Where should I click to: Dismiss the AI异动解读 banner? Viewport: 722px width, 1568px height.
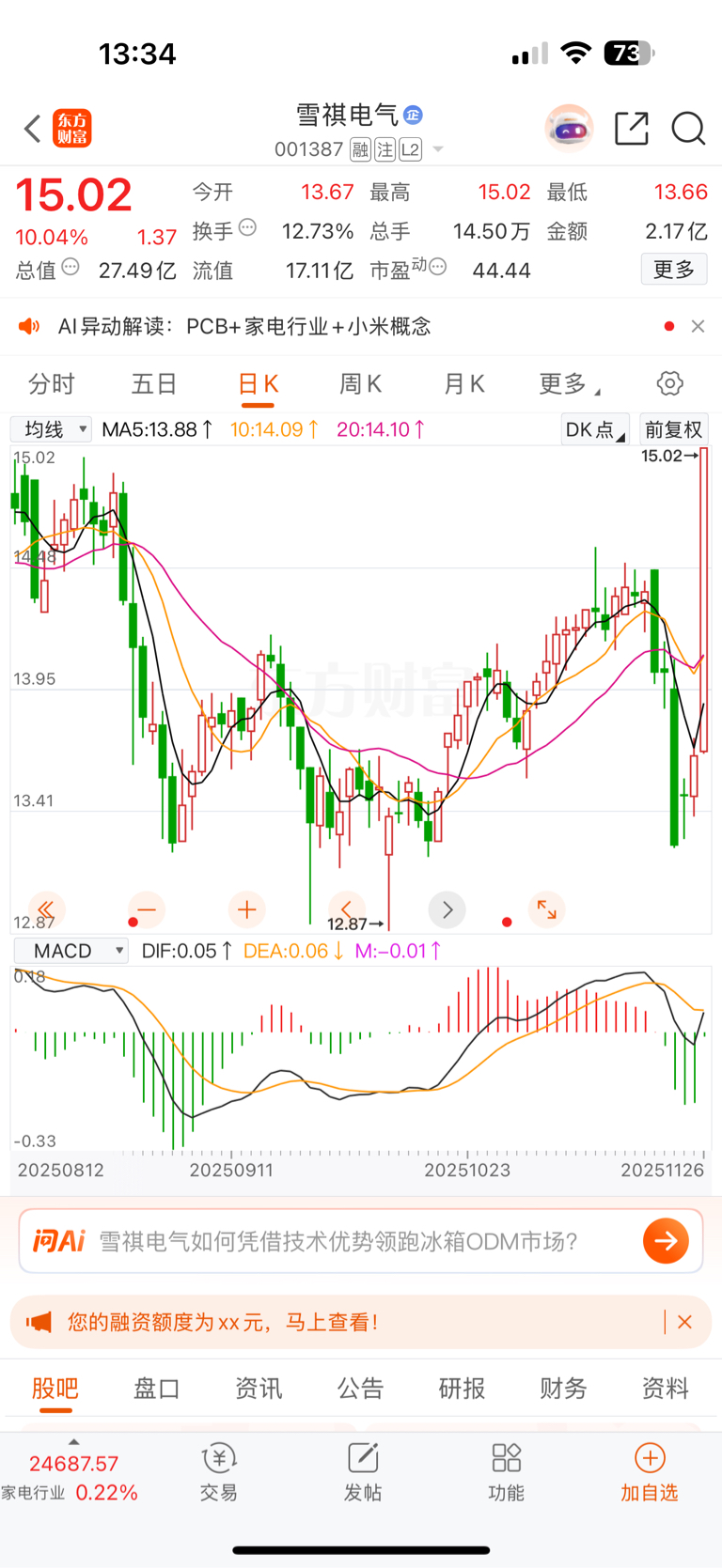pyautogui.click(x=698, y=326)
